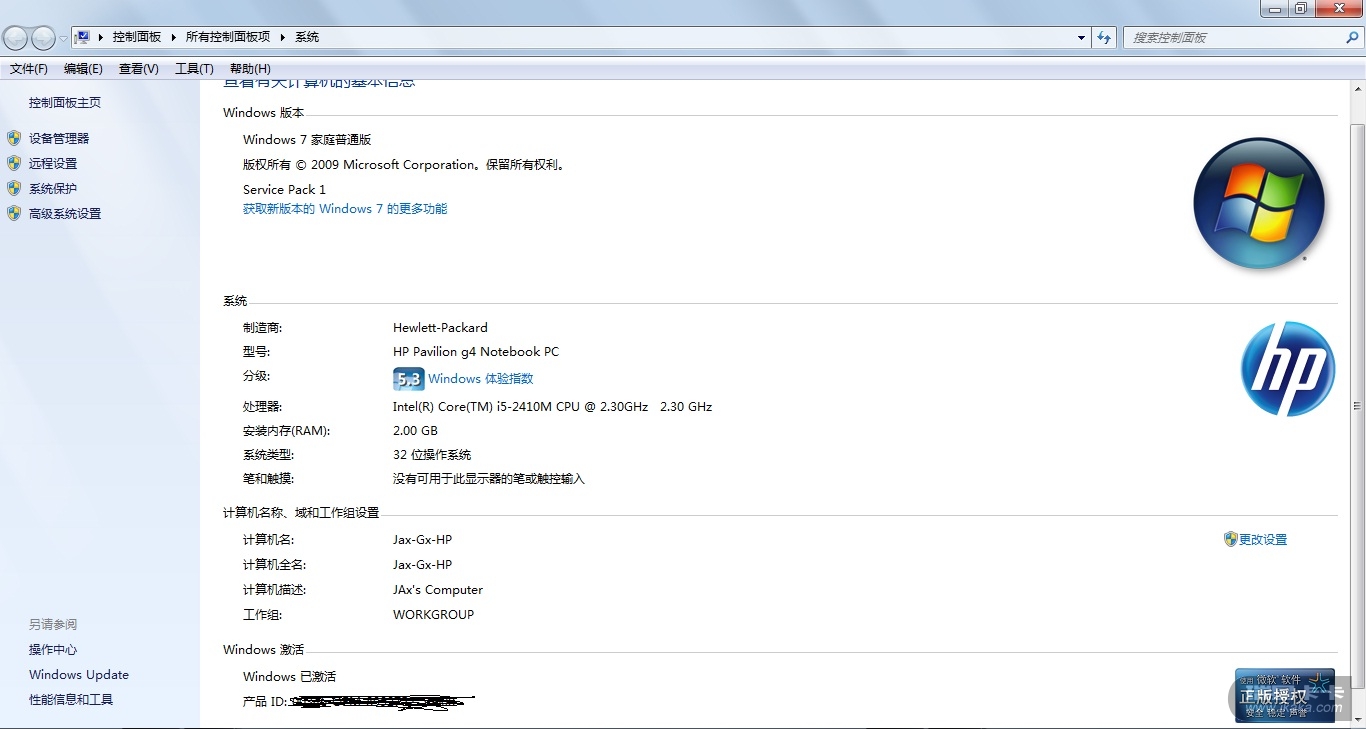
Task: Click the HP Pavilion g4 Notebook PC text
Action: (476, 352)
